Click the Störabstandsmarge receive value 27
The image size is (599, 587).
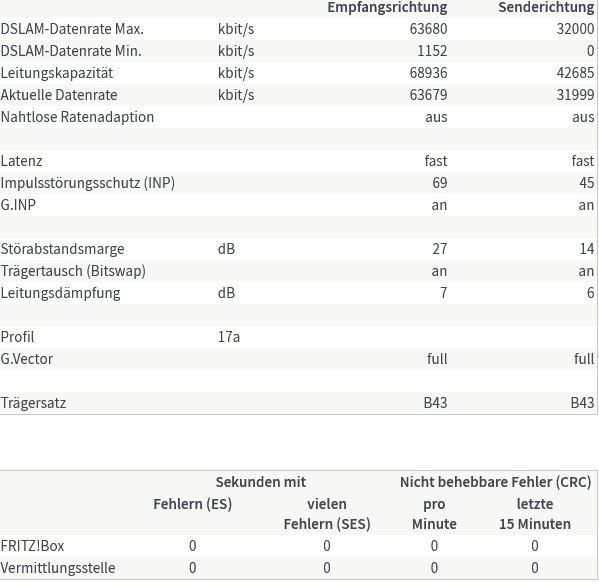point(440,249)
